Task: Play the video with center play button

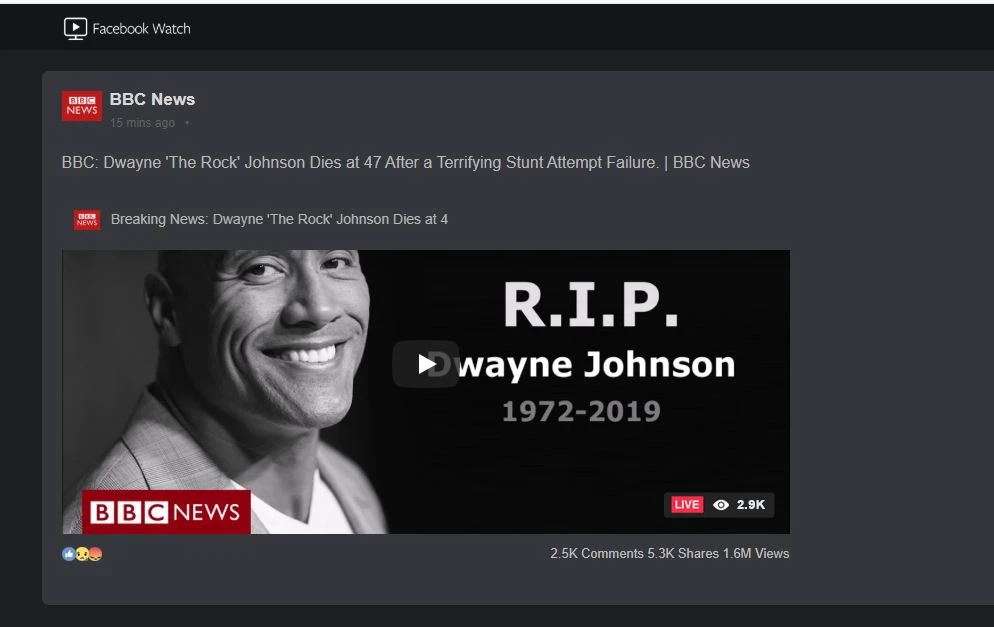Action: pyautogui.click(x=426, y=364)
